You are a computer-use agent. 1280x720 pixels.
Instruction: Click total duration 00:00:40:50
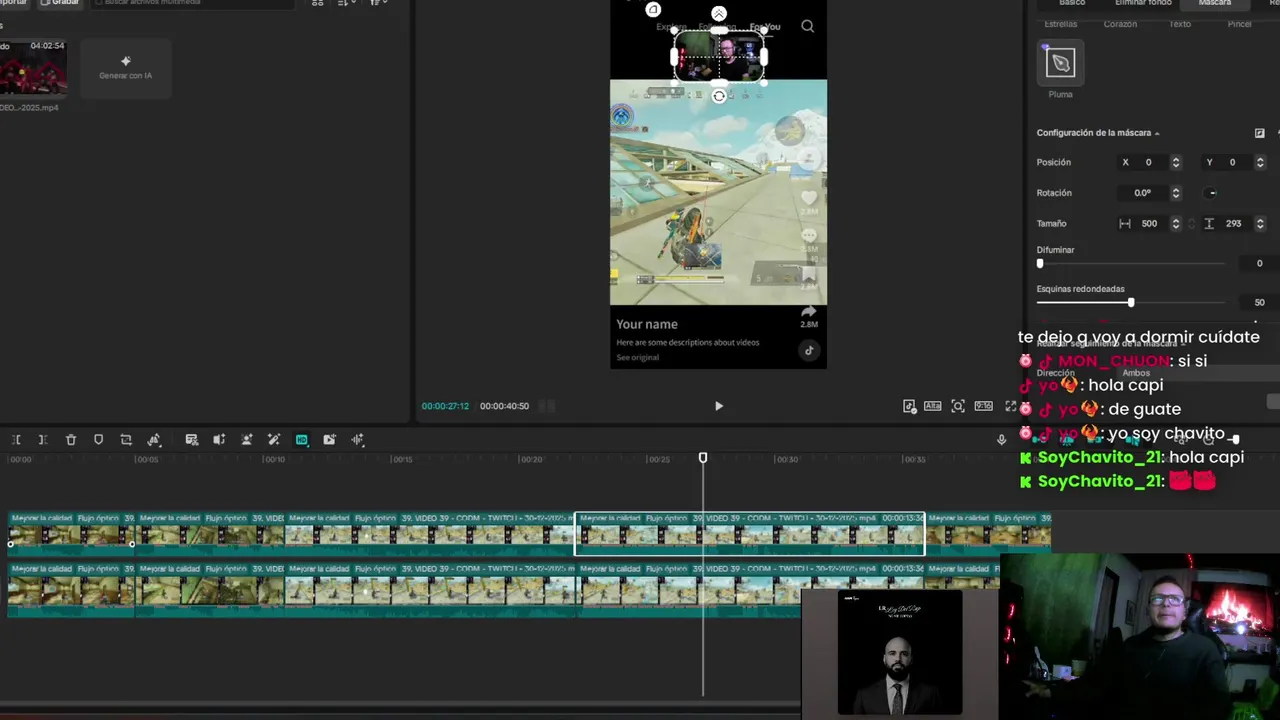pos(504,406)
